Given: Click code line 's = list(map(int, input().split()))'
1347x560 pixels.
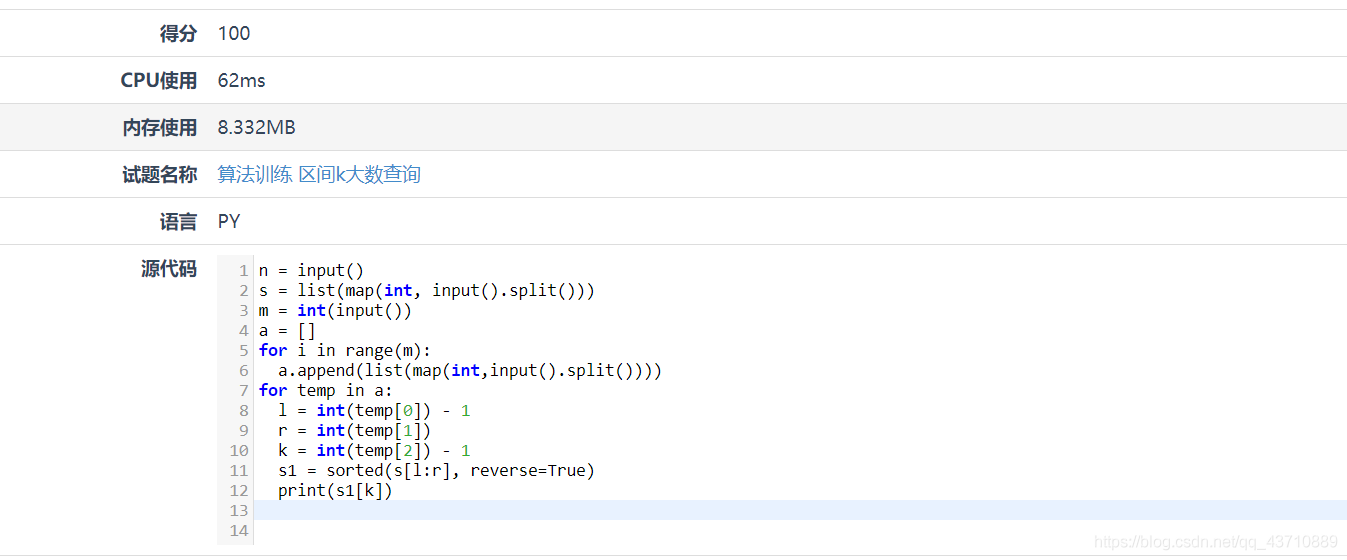Looking at the screenshot, I should 426,290.
